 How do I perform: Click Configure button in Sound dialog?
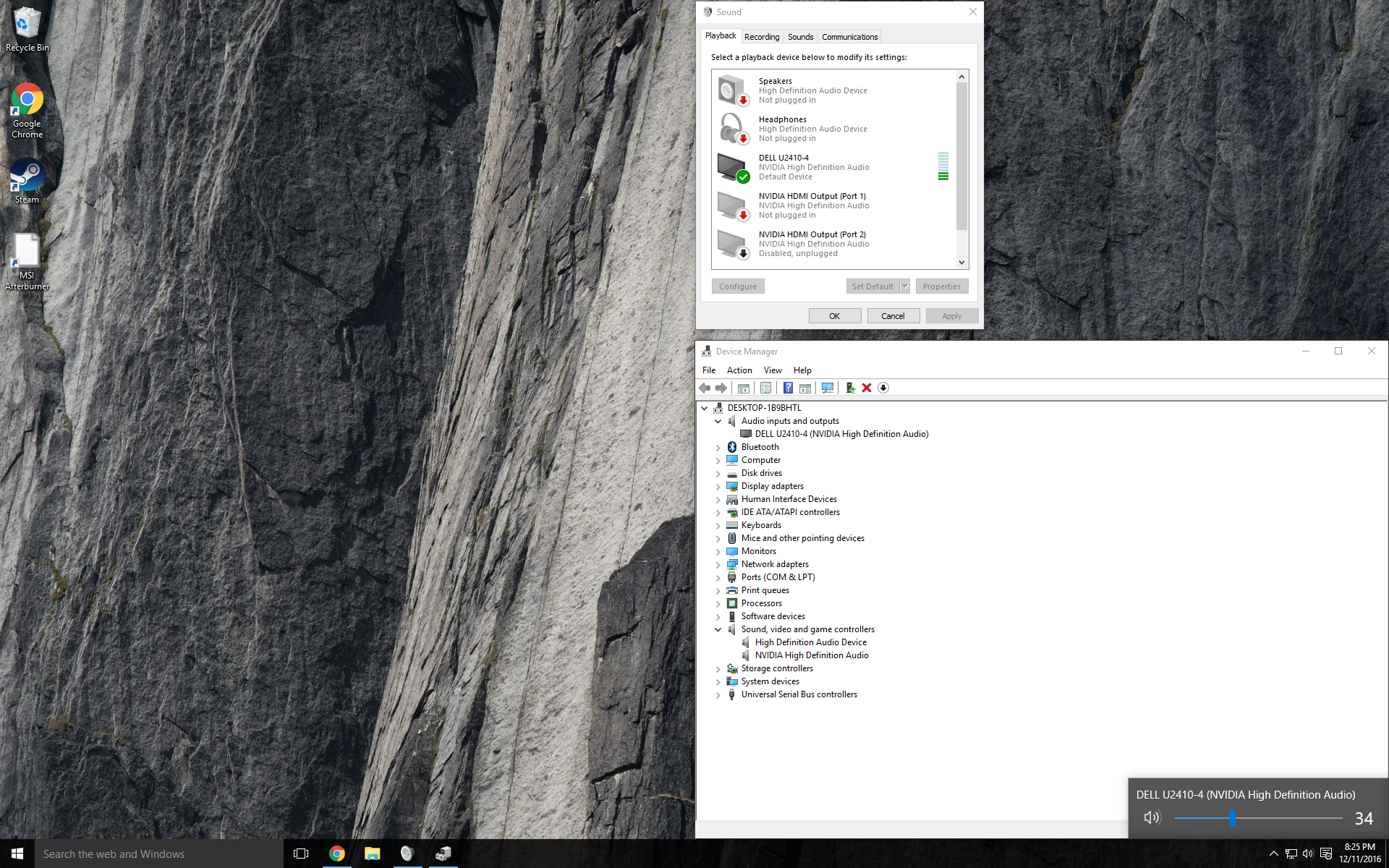pos(738,286)
